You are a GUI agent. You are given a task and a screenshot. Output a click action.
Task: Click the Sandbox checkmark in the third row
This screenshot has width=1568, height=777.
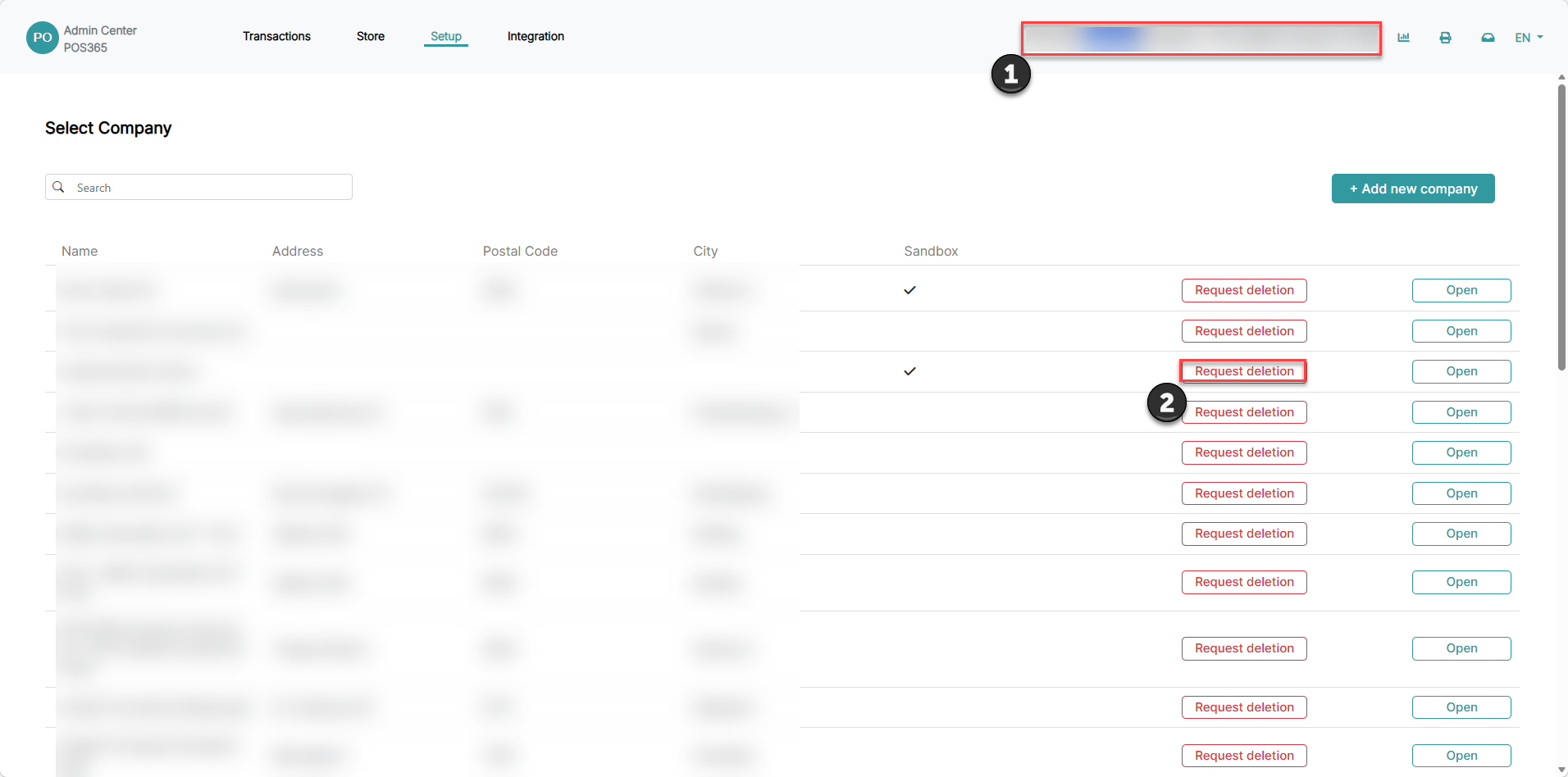click(909, 371)
